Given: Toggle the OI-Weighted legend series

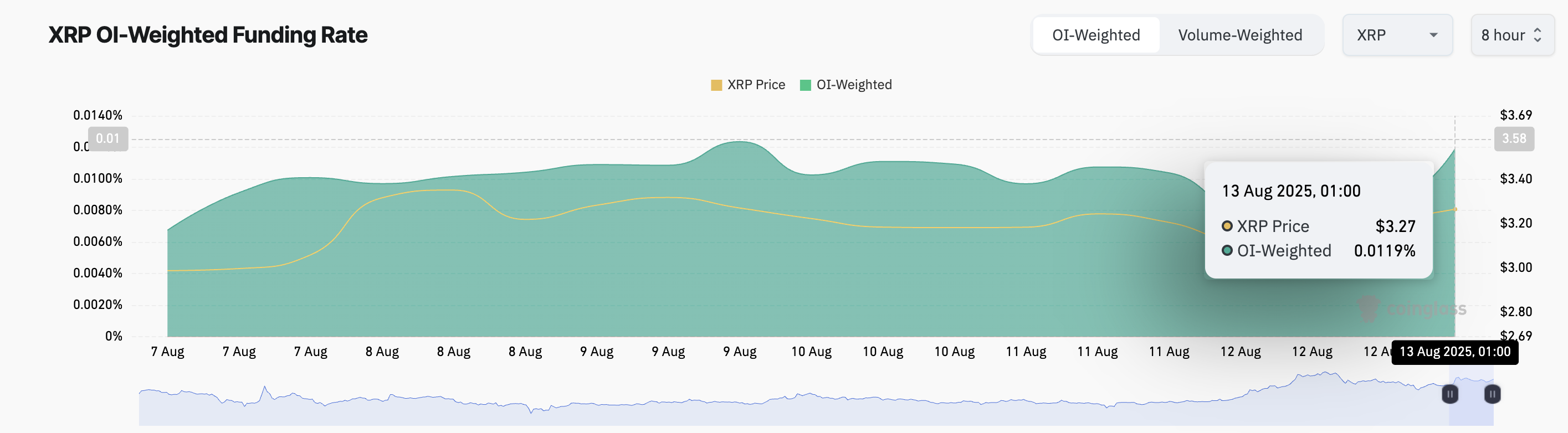Looking at the screenshot, I should click(x=846, y=85).
